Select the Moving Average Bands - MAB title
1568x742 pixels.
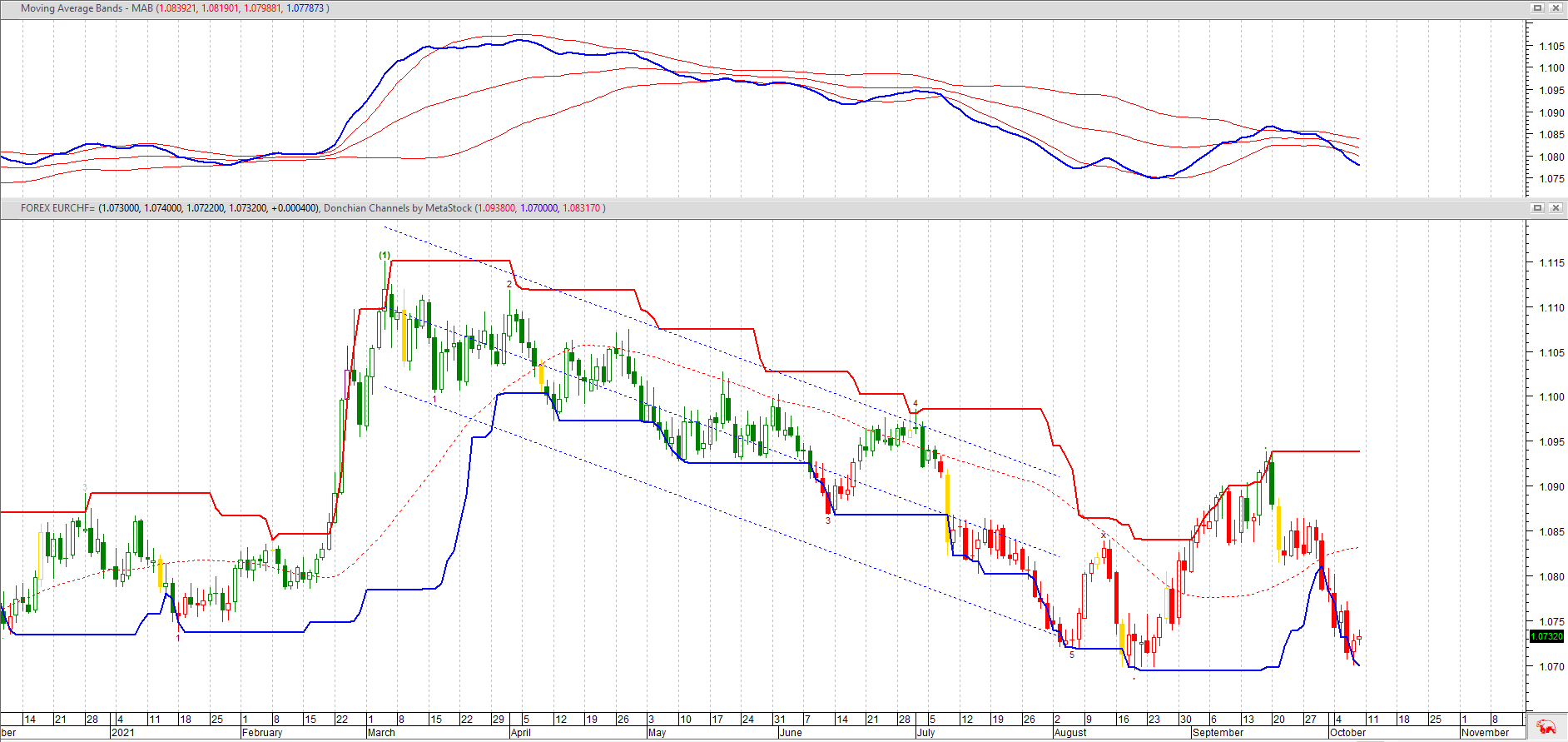(87, 8)
